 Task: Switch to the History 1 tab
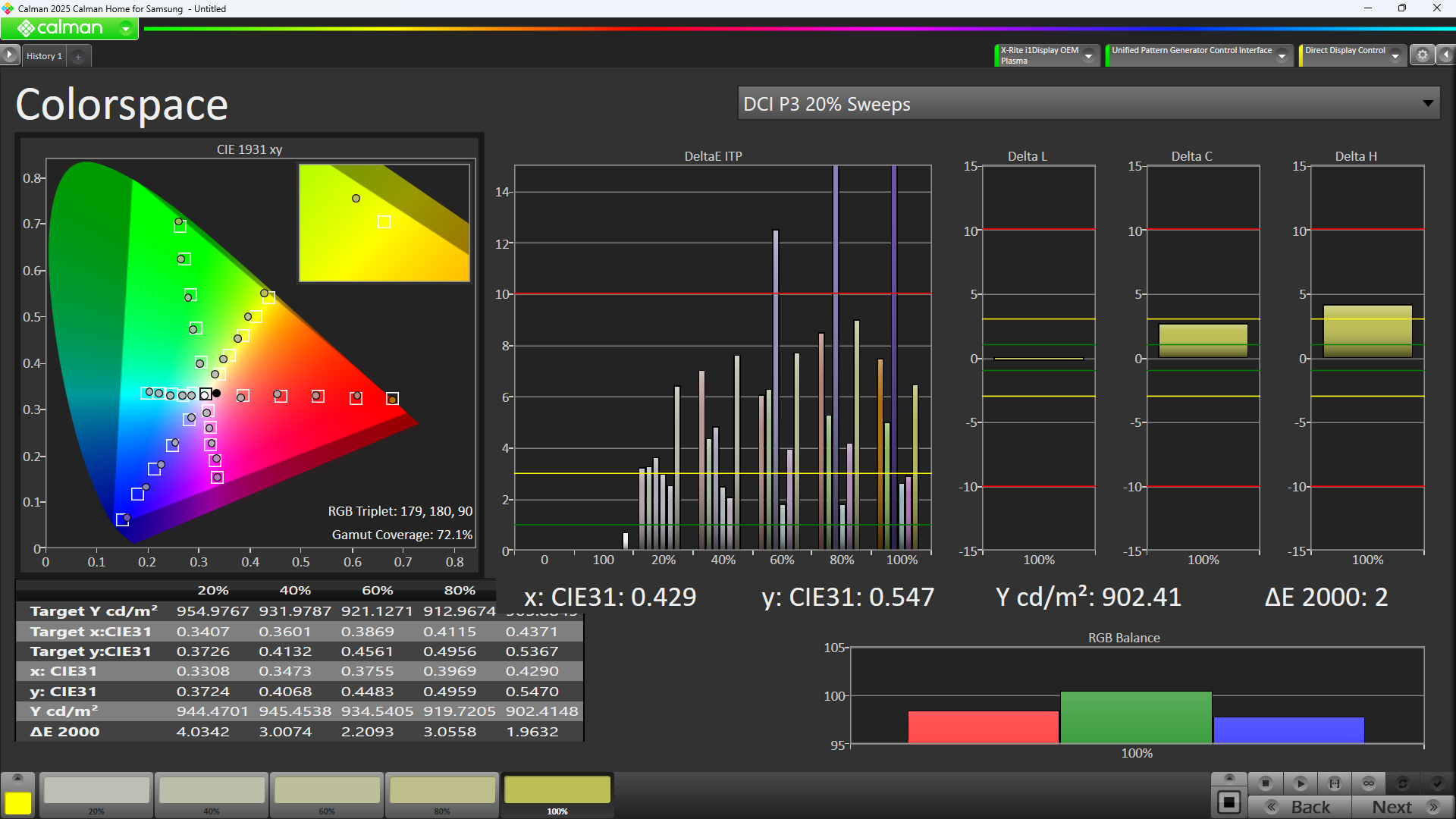click(44, 56)
